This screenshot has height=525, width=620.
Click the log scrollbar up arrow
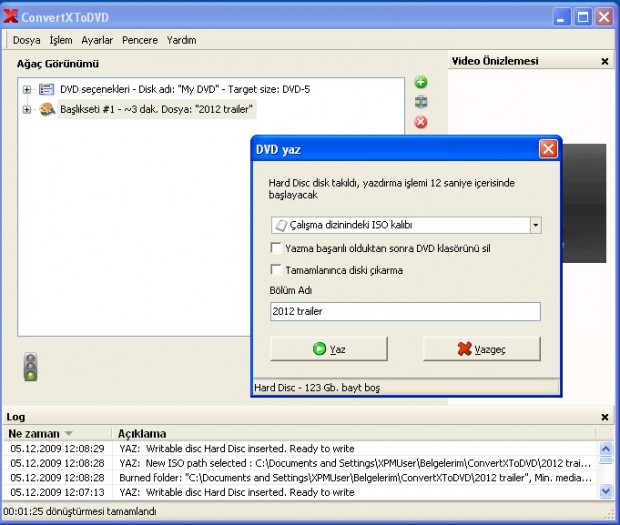[x=606, y=449]
